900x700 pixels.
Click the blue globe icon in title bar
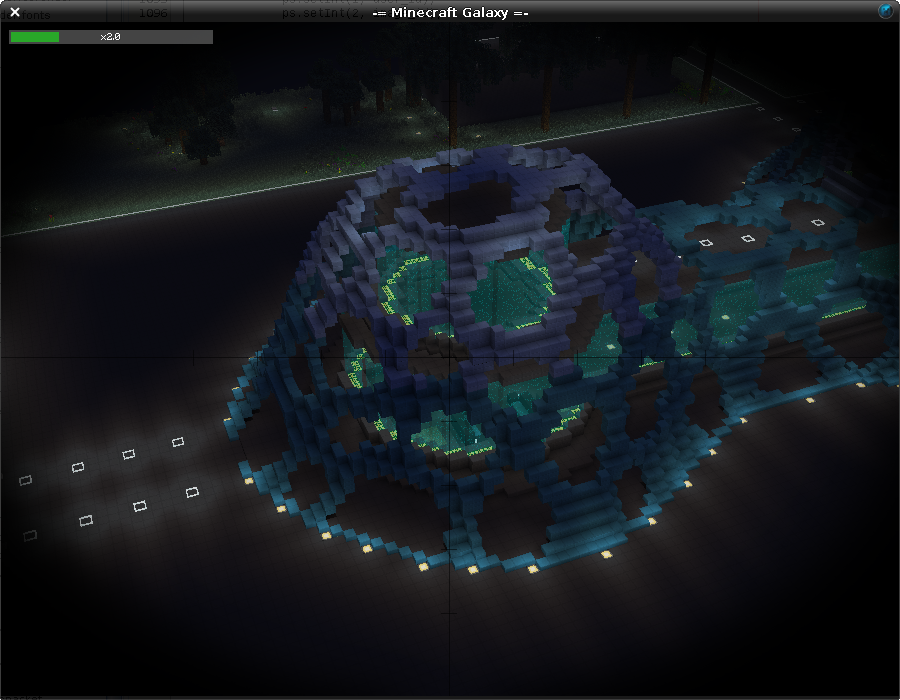[886, 11]
